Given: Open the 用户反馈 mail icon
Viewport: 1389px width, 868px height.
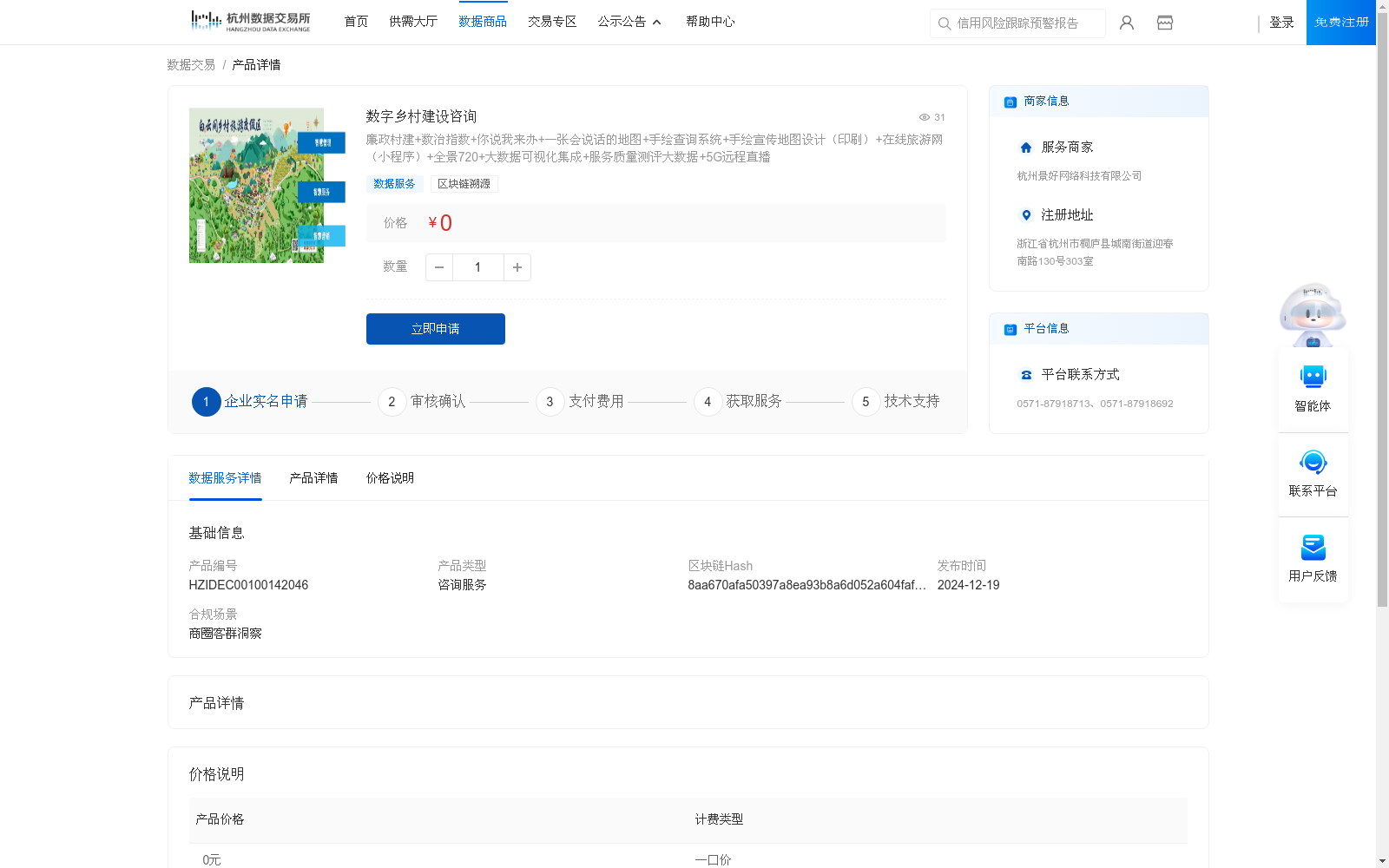Looking at the screenshot, I should click(x=1313, y=547).
